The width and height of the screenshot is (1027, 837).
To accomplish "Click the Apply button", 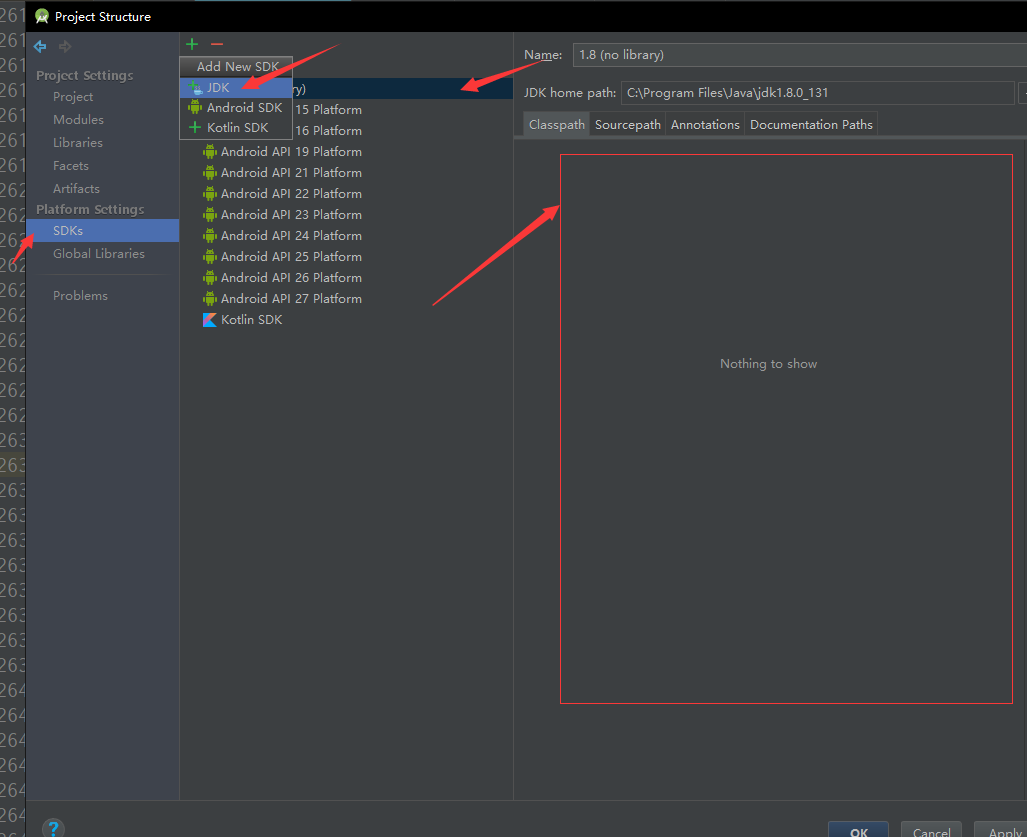I will point(1002,830).
